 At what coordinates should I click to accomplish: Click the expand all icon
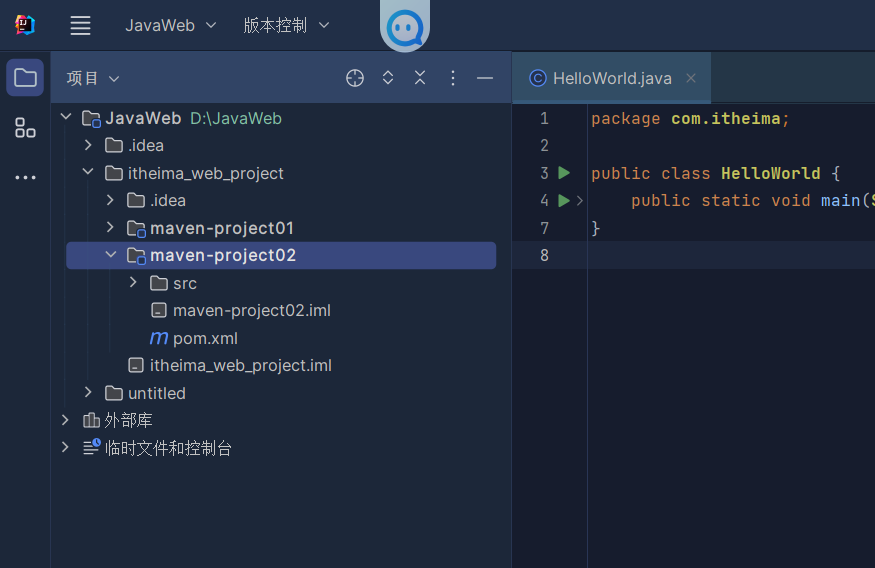(x=388, y=78)
